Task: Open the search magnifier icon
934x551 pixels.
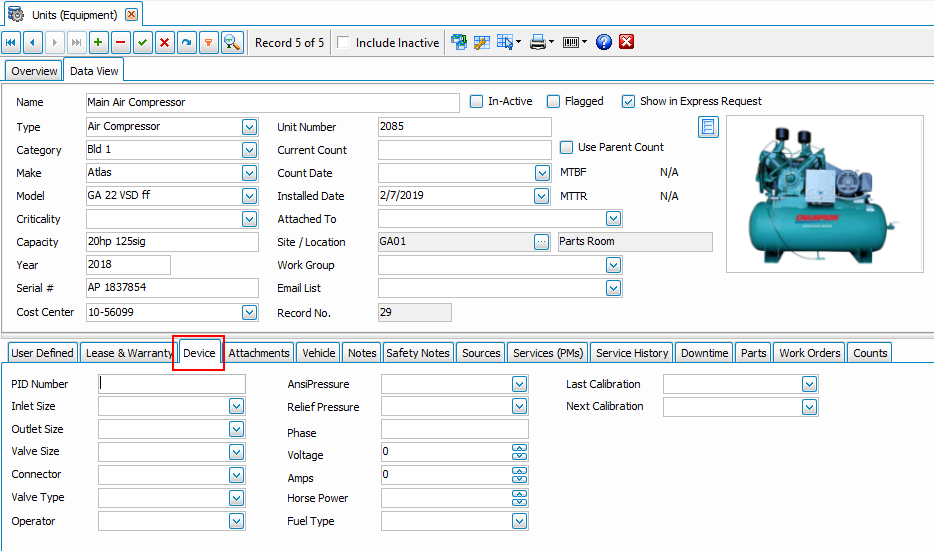Action: click(232, 43)
